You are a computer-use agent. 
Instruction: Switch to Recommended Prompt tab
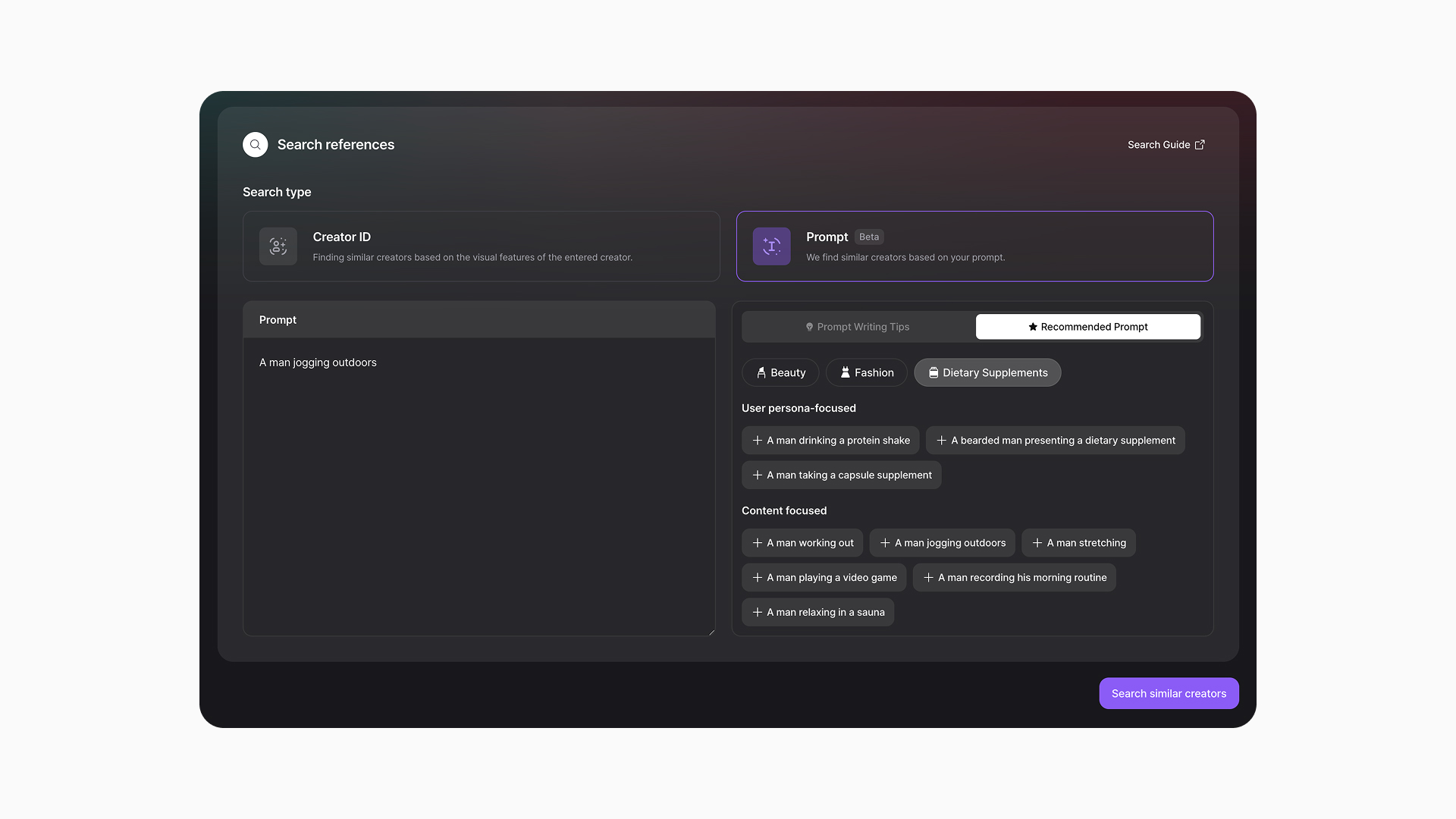pos(1087,327)
